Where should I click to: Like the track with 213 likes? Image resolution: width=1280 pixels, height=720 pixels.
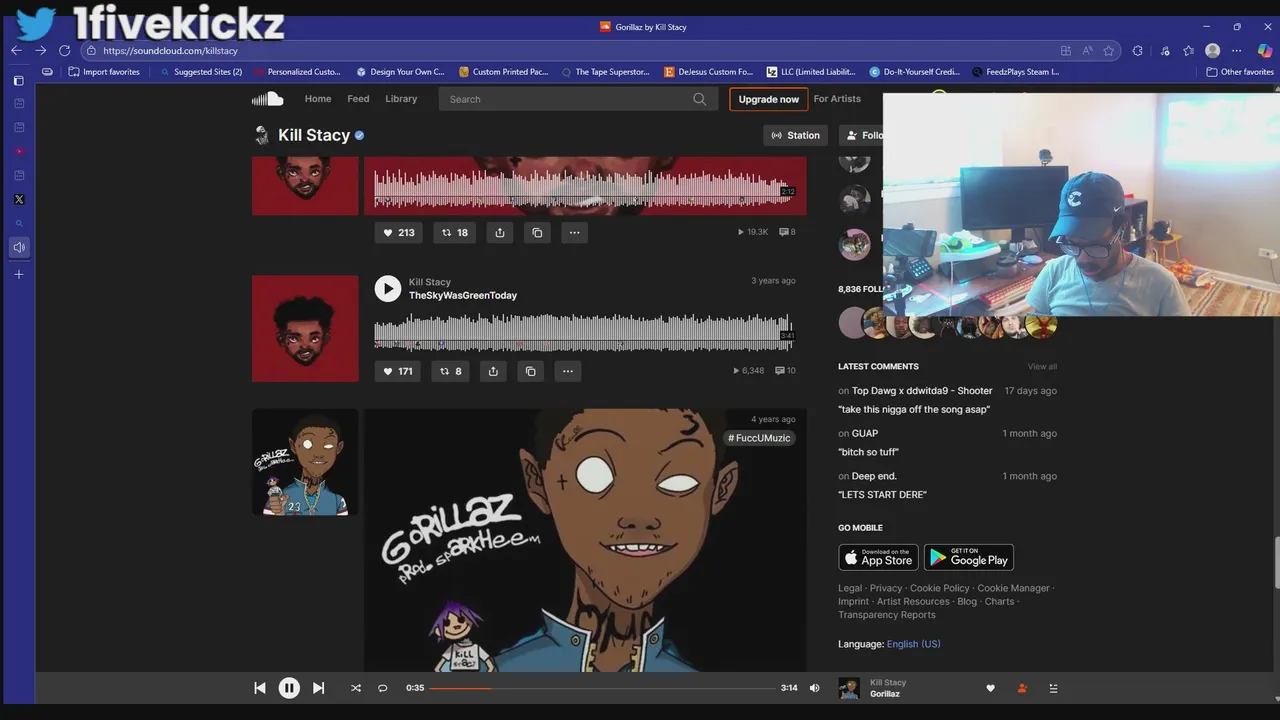398,232
